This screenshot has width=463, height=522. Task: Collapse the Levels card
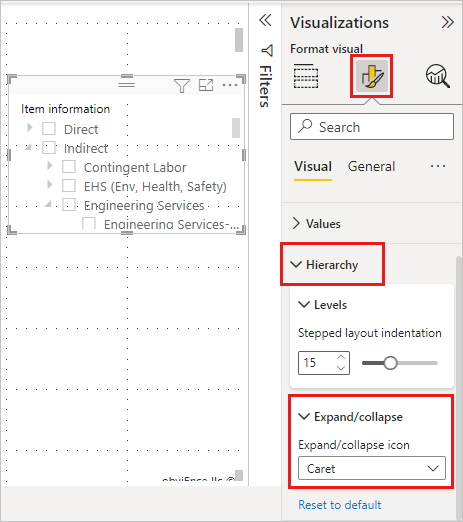click(x=304, y=304)
